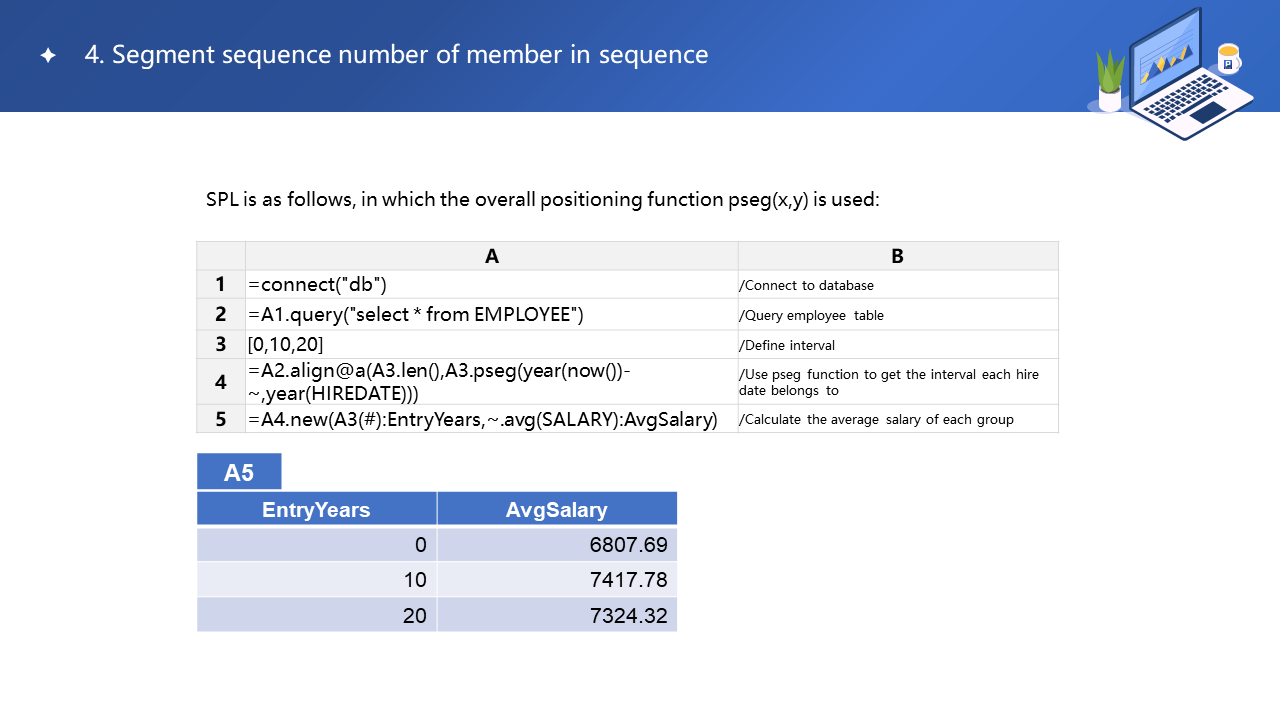Select the EntryYears value 20
The image size is (1280, 720).
(x=414, y=616)
